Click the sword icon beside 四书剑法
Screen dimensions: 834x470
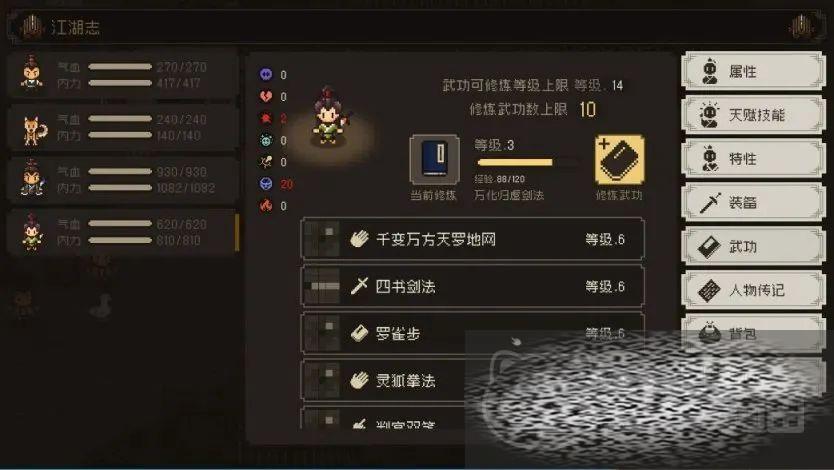tap(359, 286)
